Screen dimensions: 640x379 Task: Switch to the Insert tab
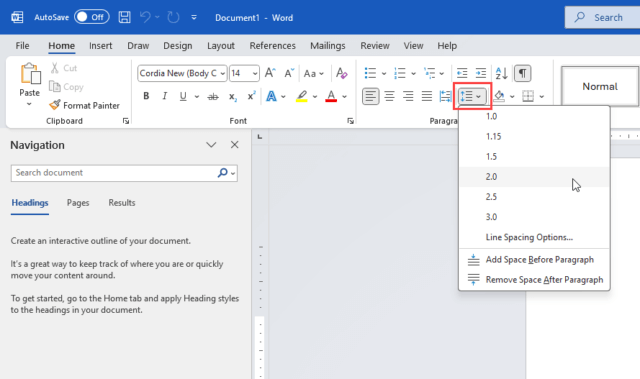pyautogui.click(x=100, y=46)
